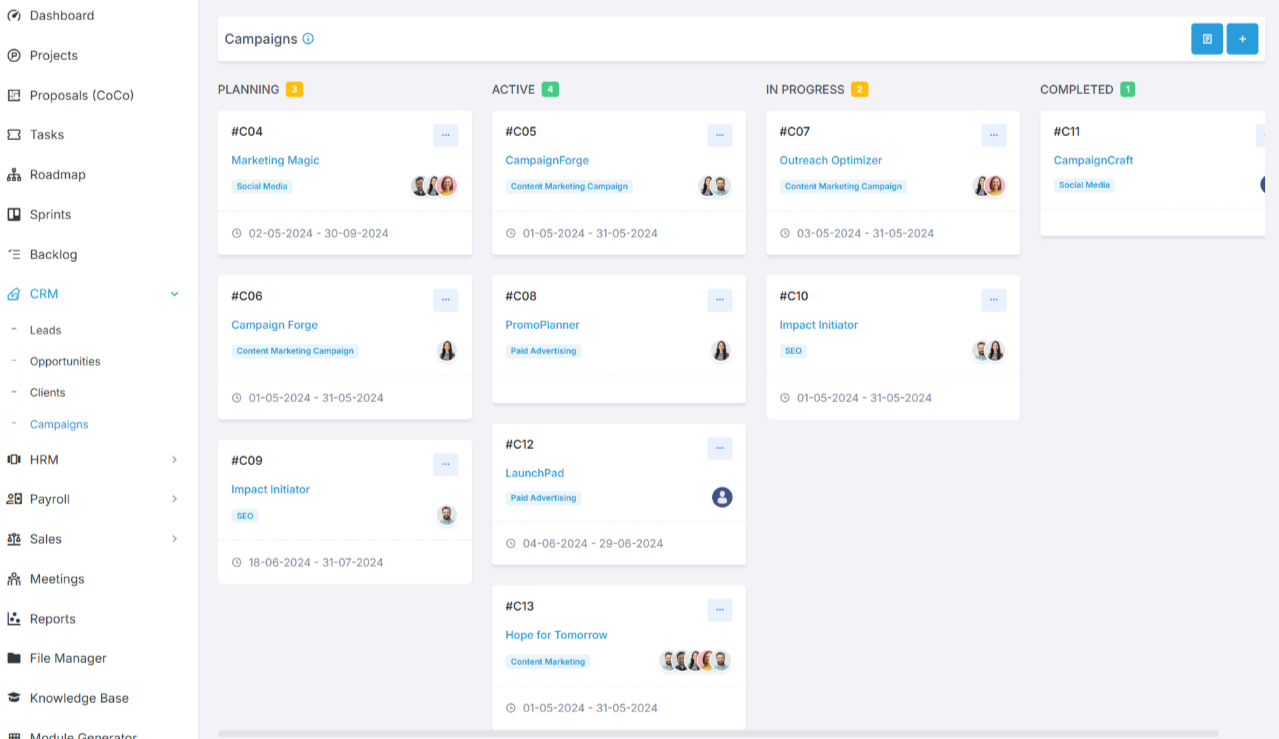Image resolution: width=1279 pixels, height=739 pixels.
Task: Open options menu for campaign #C04
Action: pos(445,135)
